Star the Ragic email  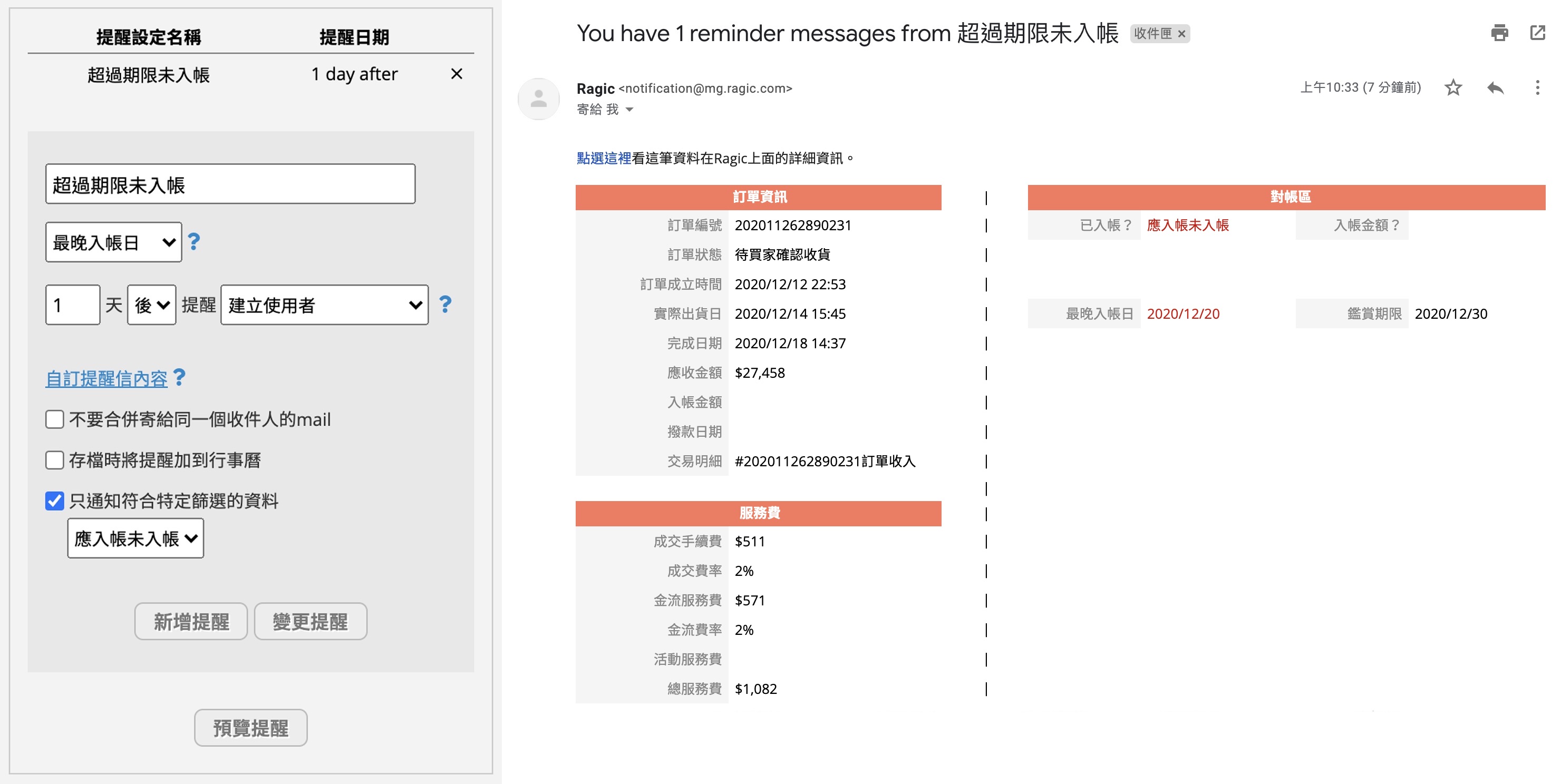1453,88
